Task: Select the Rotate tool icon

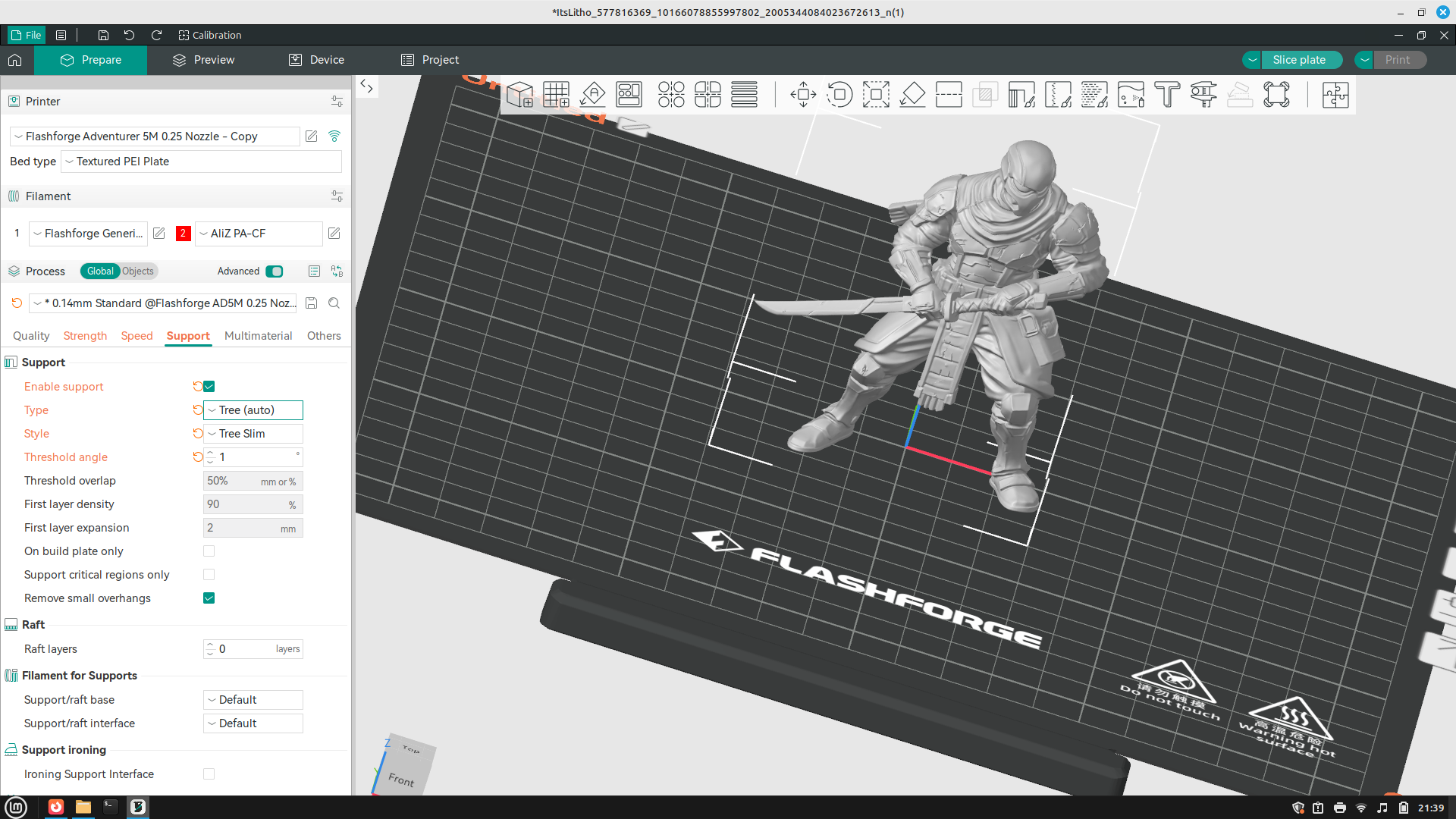Action: pyautogui.click(x=839, y=95)
